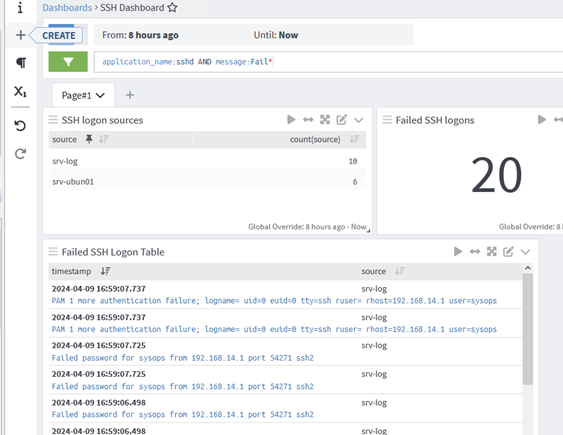
Task: Click the logon table vertical scrollbar thumb
Action: [x=527, y=329]
